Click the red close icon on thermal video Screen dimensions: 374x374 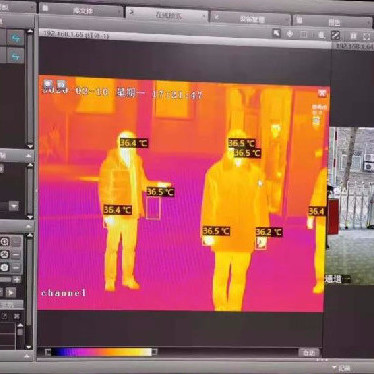pos(322,93)
